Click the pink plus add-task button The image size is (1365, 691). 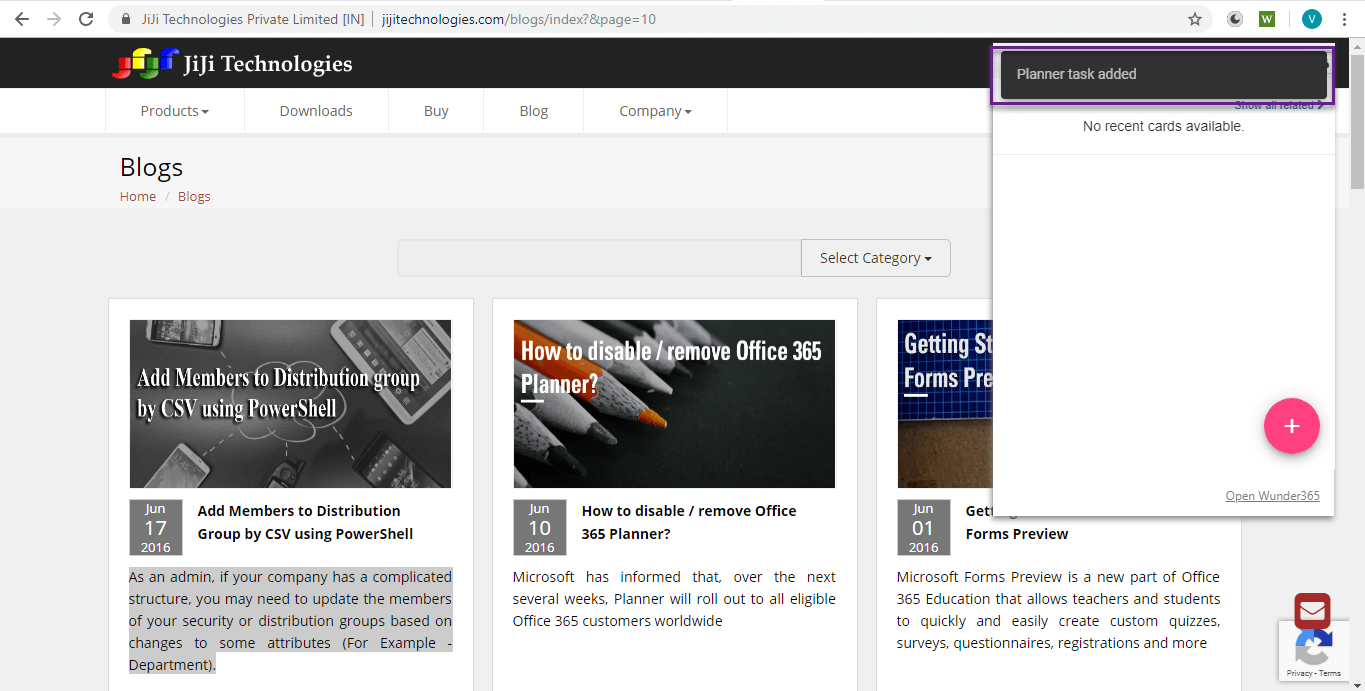pyautogui.click(x=1291, y=426)
